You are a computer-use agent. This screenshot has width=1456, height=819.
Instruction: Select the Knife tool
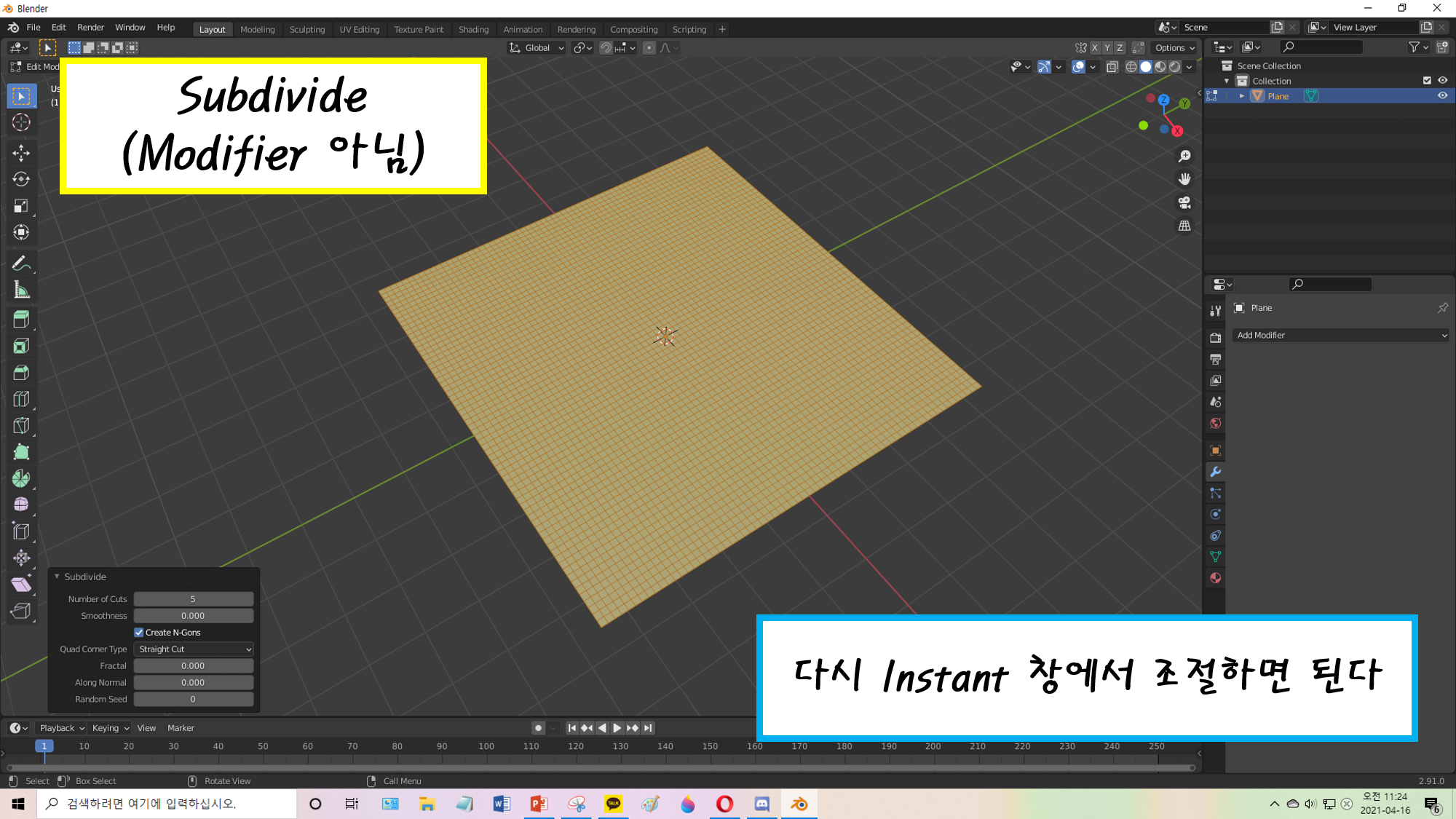coord(21,425)
